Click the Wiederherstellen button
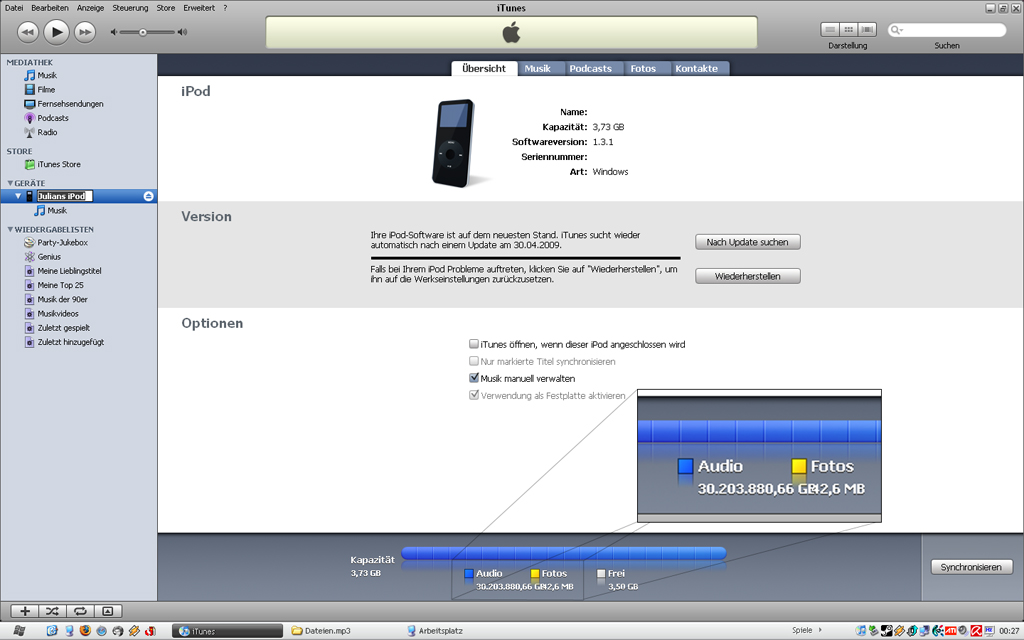 [x=748, y=276]
